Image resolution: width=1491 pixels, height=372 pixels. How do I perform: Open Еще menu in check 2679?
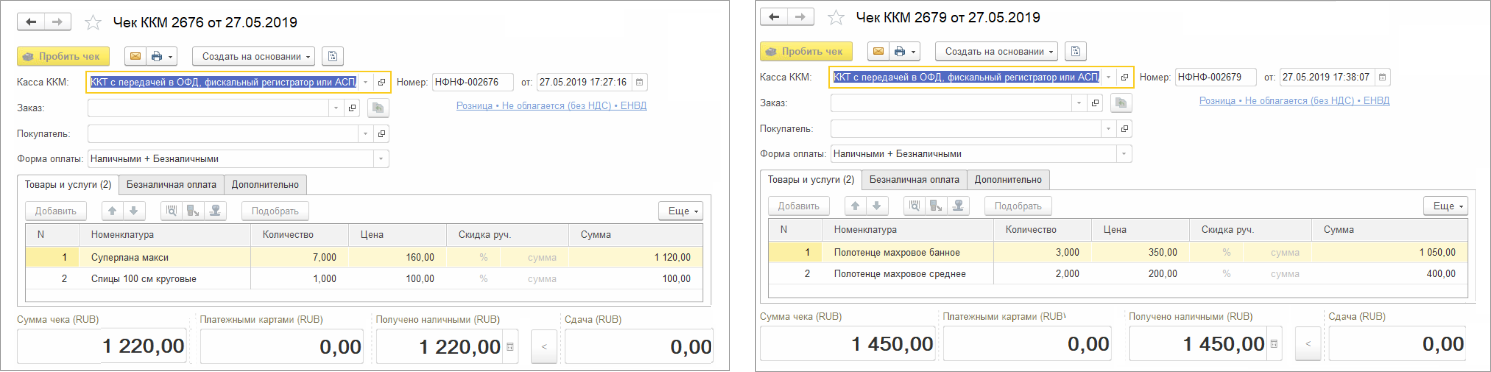point(1445,206)
